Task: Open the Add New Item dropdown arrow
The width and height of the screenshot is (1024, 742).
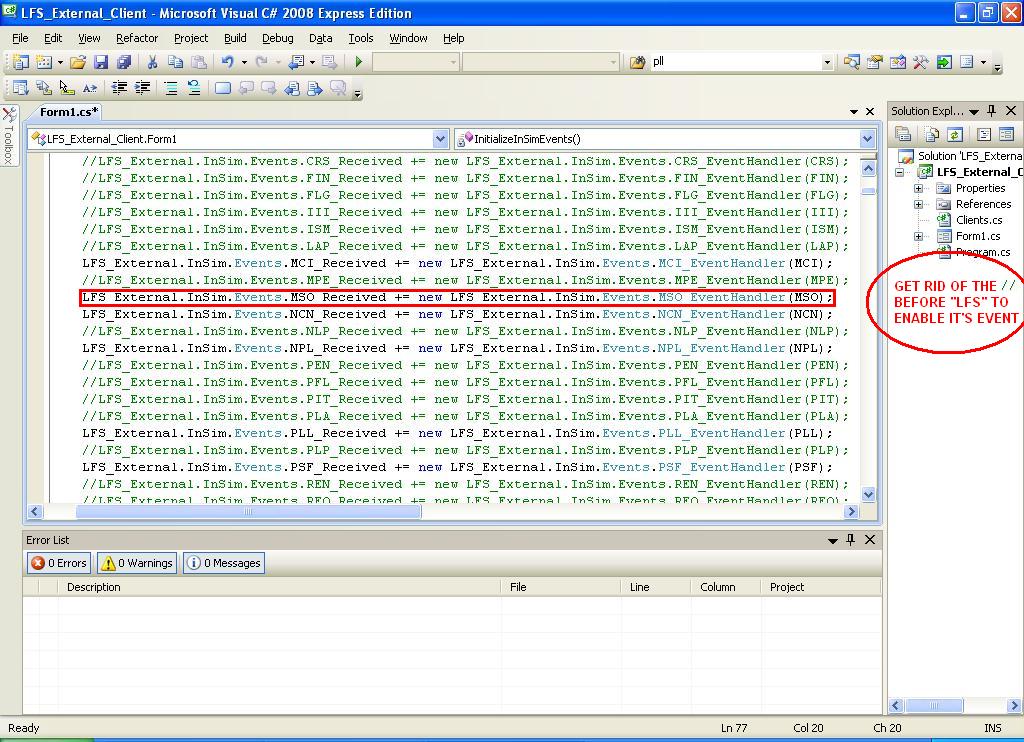Action: tap(60, 62)
